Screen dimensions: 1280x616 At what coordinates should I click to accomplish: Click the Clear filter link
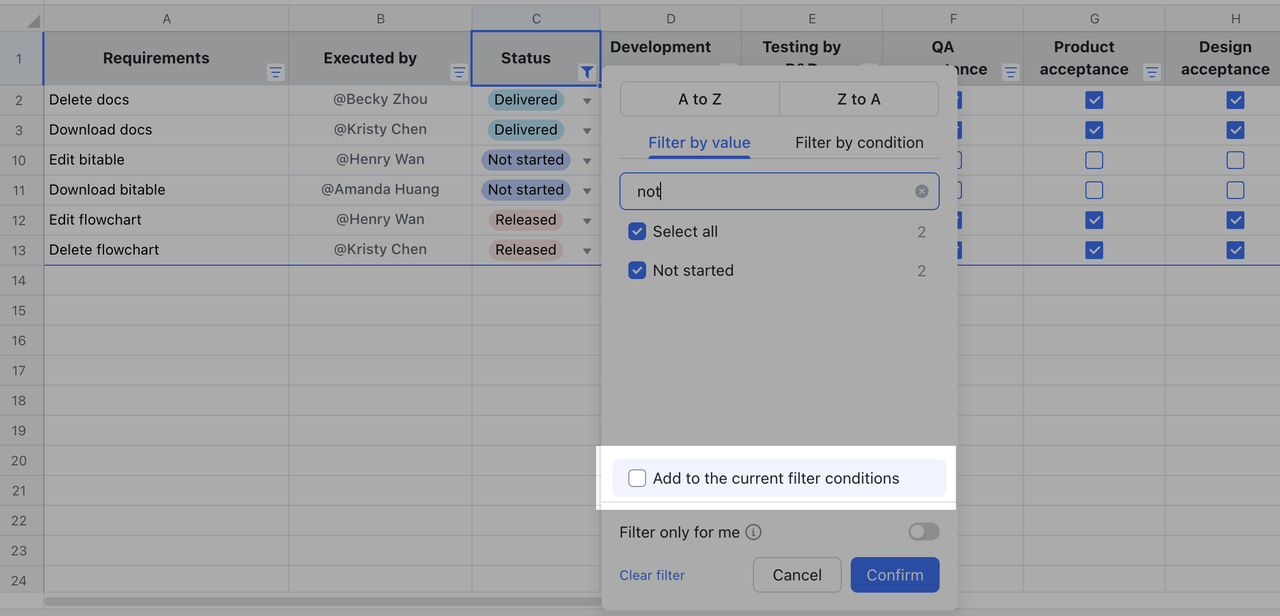[x=652, y=575]
